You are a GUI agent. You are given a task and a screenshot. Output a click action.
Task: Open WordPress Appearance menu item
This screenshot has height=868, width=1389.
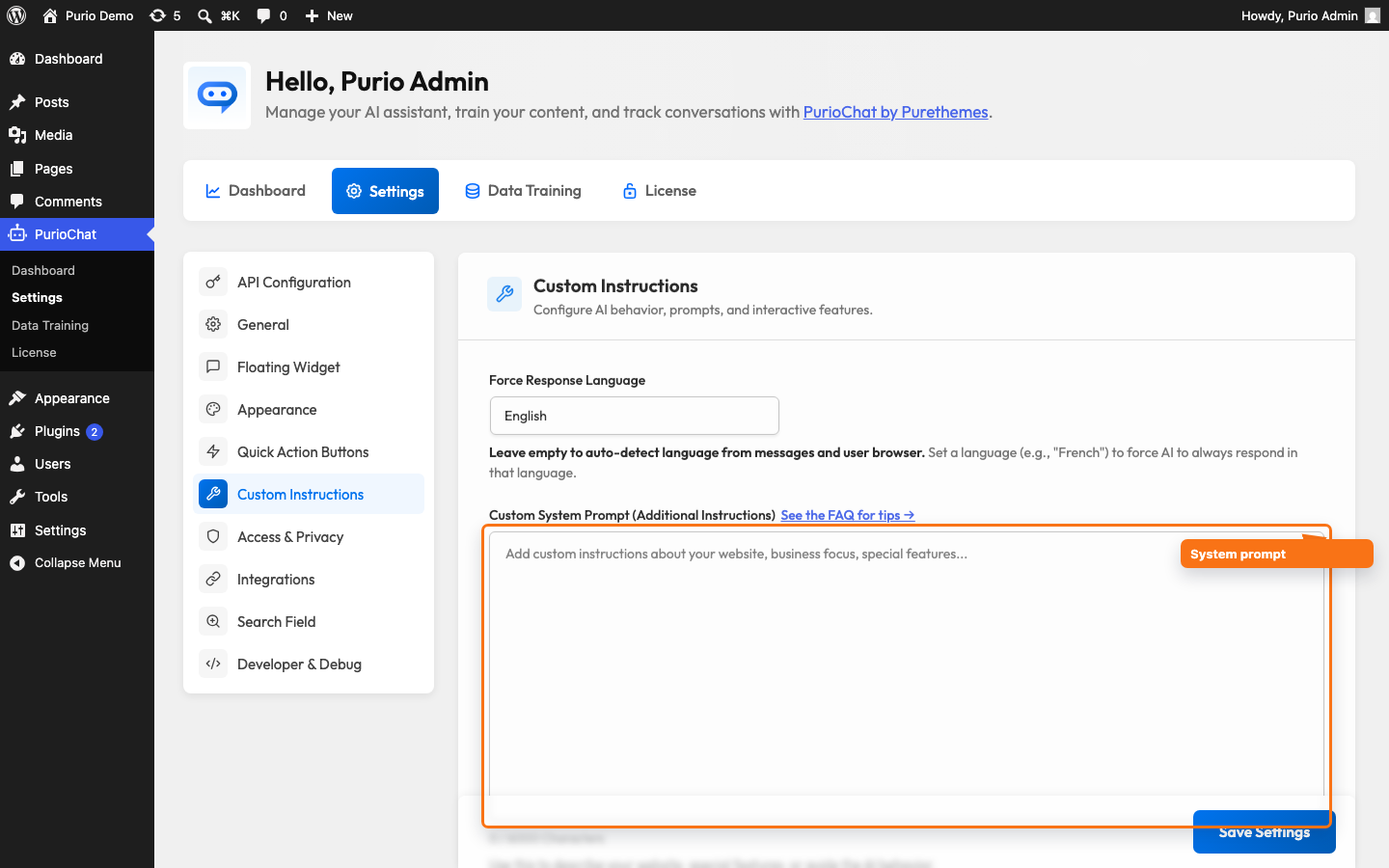(x=77, y=398)
